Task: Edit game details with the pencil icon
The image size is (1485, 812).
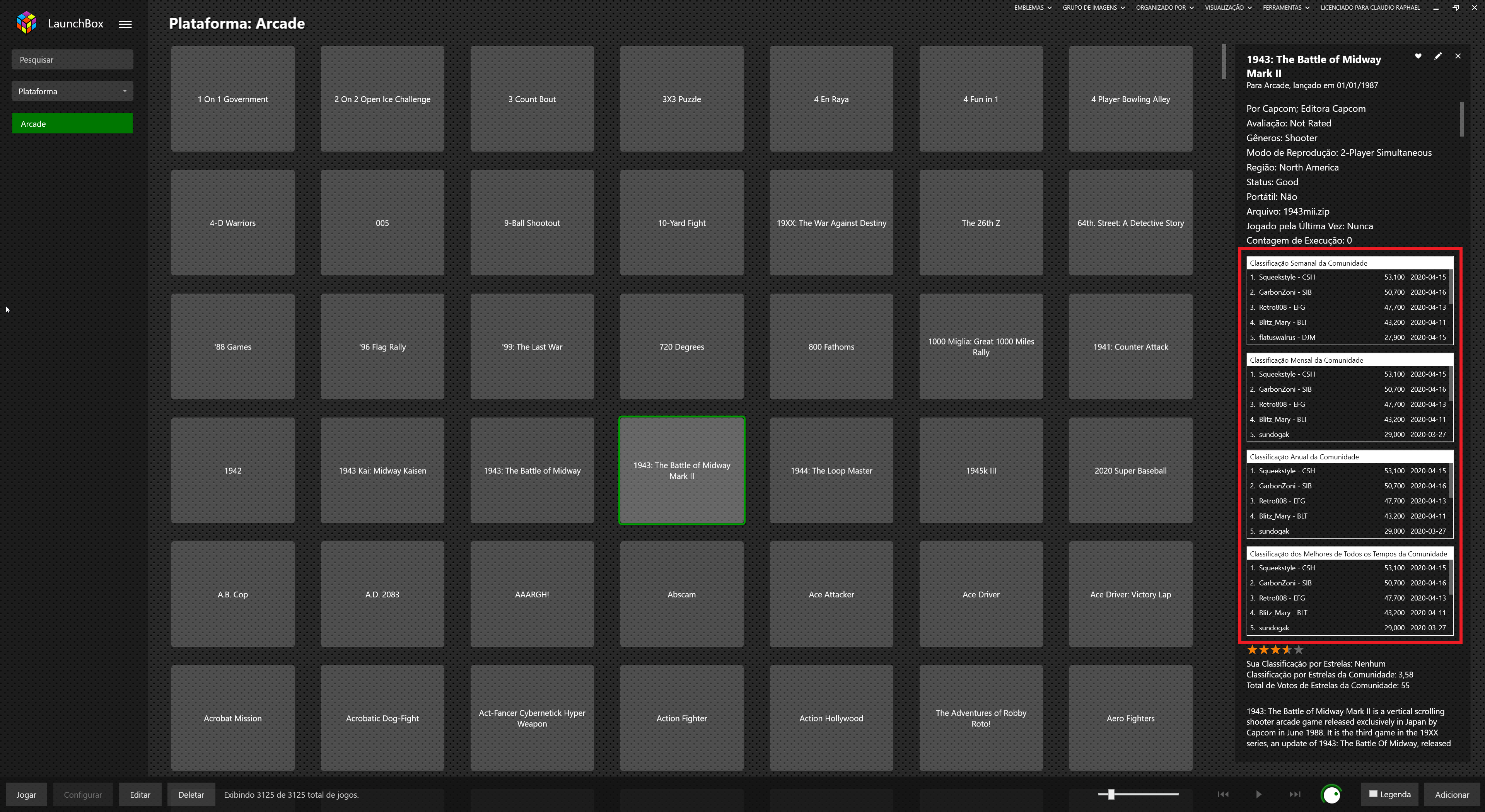Action: (x=1438, y=56)
